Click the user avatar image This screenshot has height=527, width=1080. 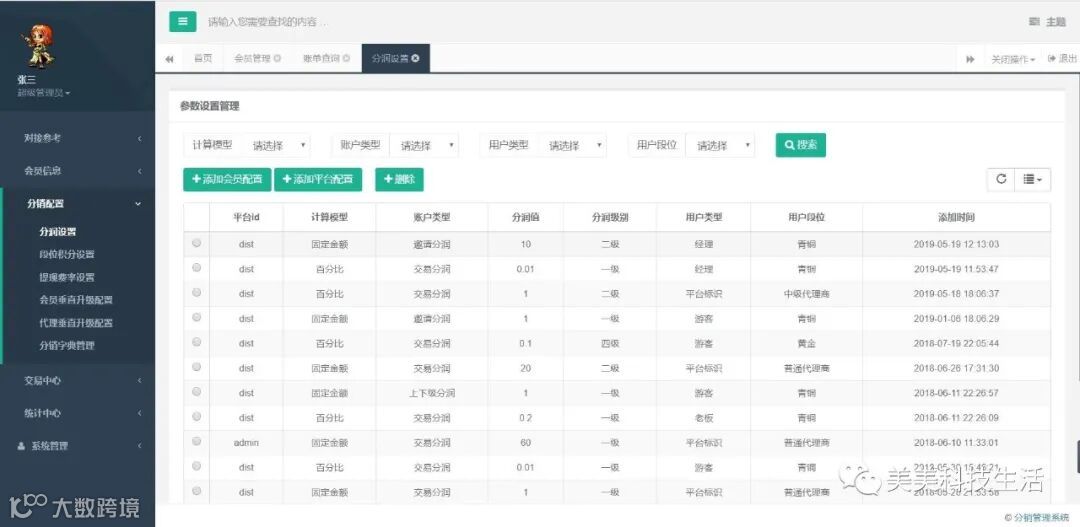(x=41, y=46)
